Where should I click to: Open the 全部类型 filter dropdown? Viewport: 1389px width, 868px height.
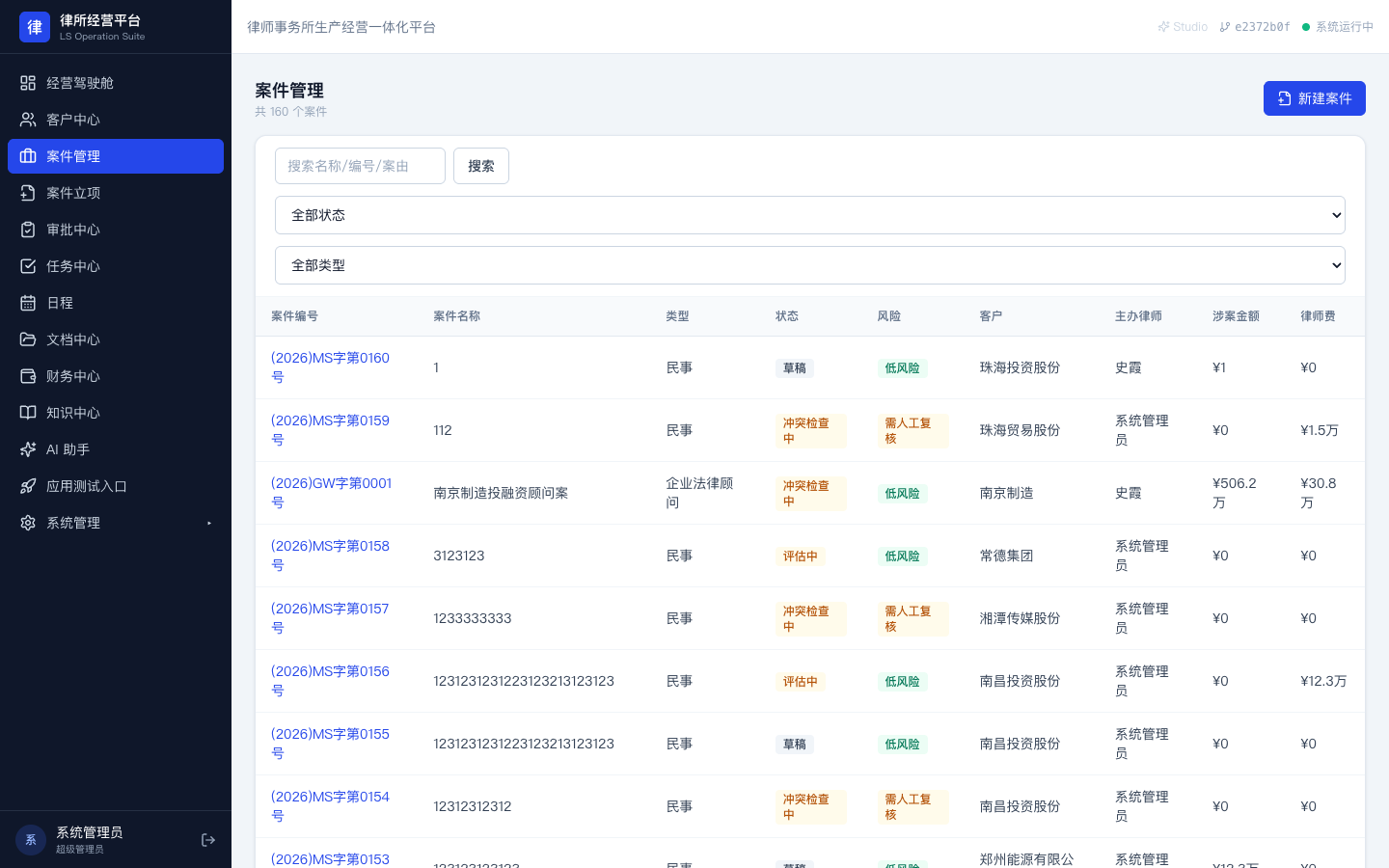pos(810,265)
